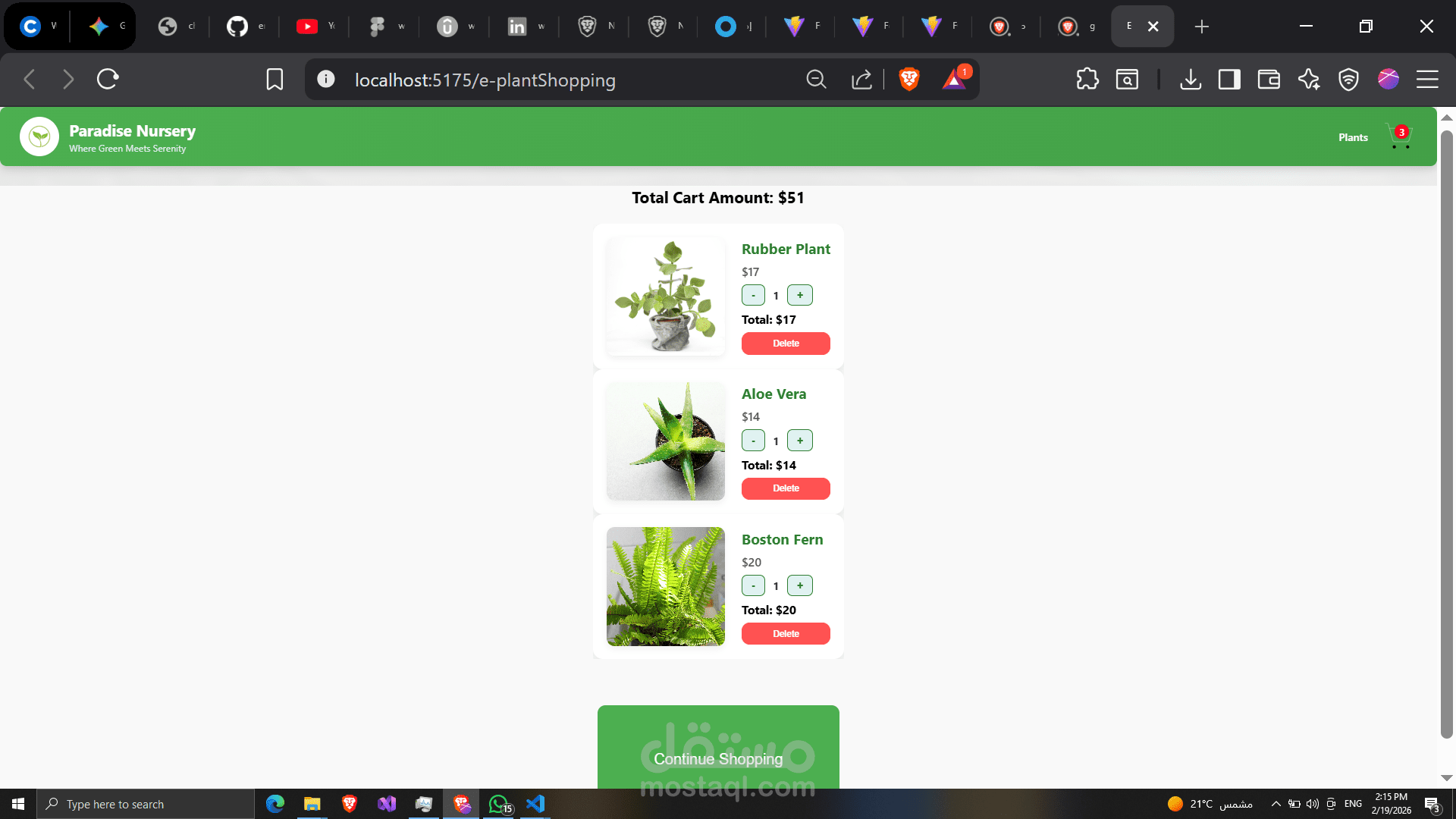Click the Plants navigation link
The image size is (1456, 819).
coord(1353,137)
